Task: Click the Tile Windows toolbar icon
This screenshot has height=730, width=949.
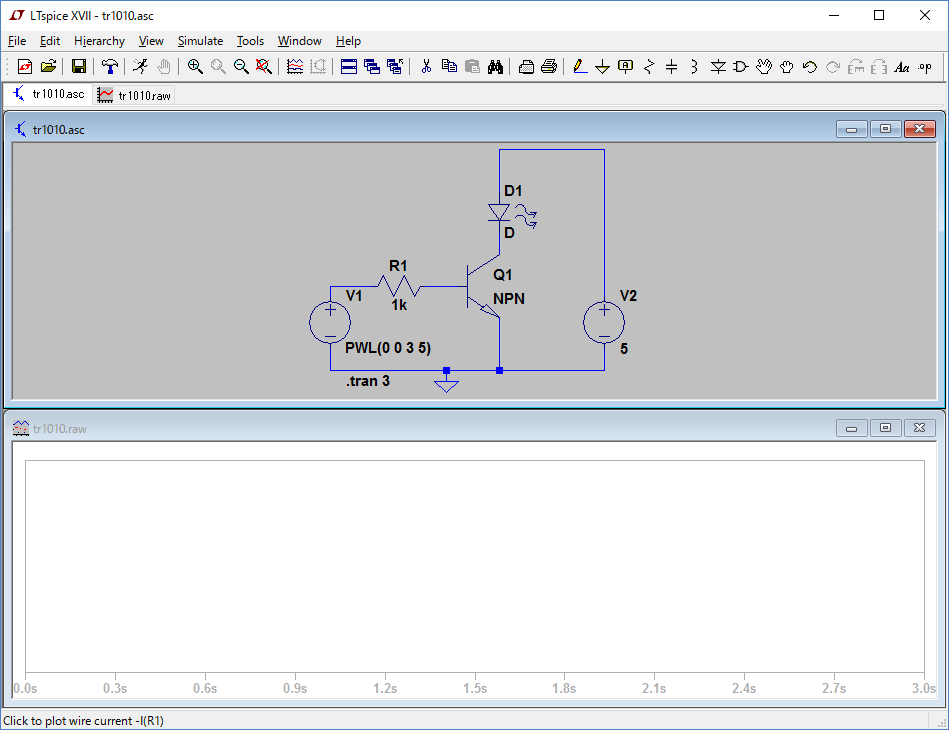Action: (349, 67)
